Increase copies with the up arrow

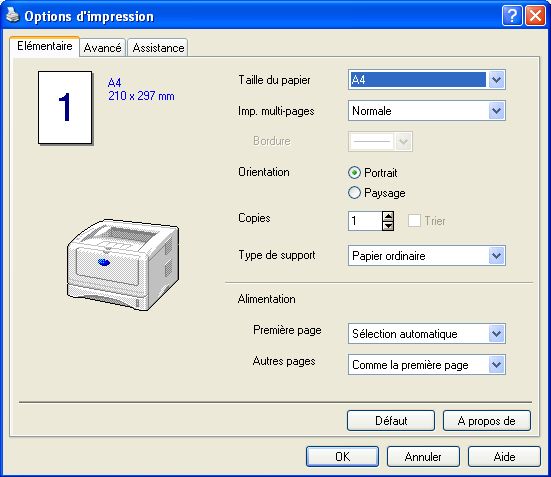click(x=388, y=216)
